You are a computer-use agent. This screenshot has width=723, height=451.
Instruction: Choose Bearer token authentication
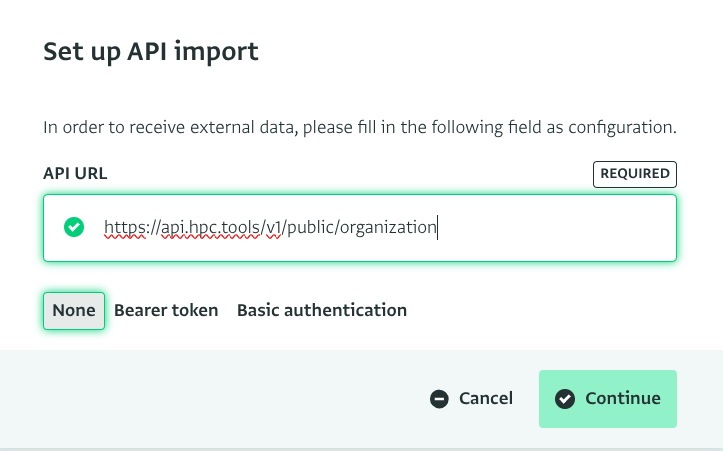coord(166,311)
